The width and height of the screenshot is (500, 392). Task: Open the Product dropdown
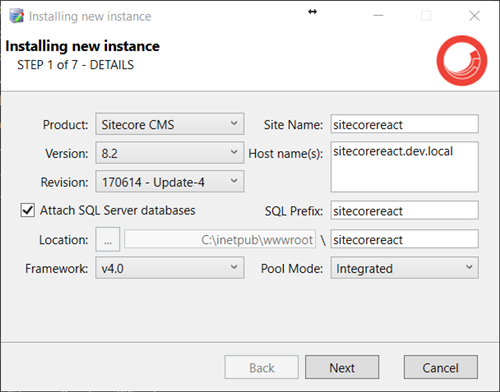[x=170, y=124]
